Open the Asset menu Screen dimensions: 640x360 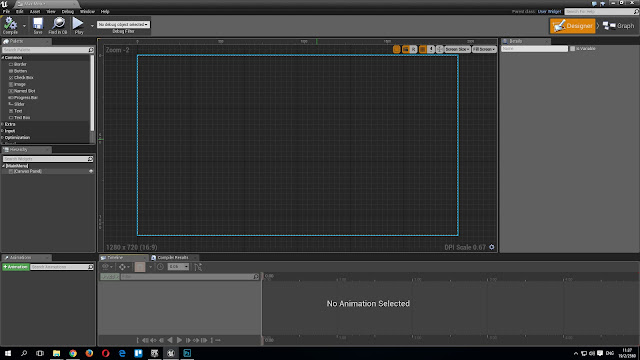(35, 11)
